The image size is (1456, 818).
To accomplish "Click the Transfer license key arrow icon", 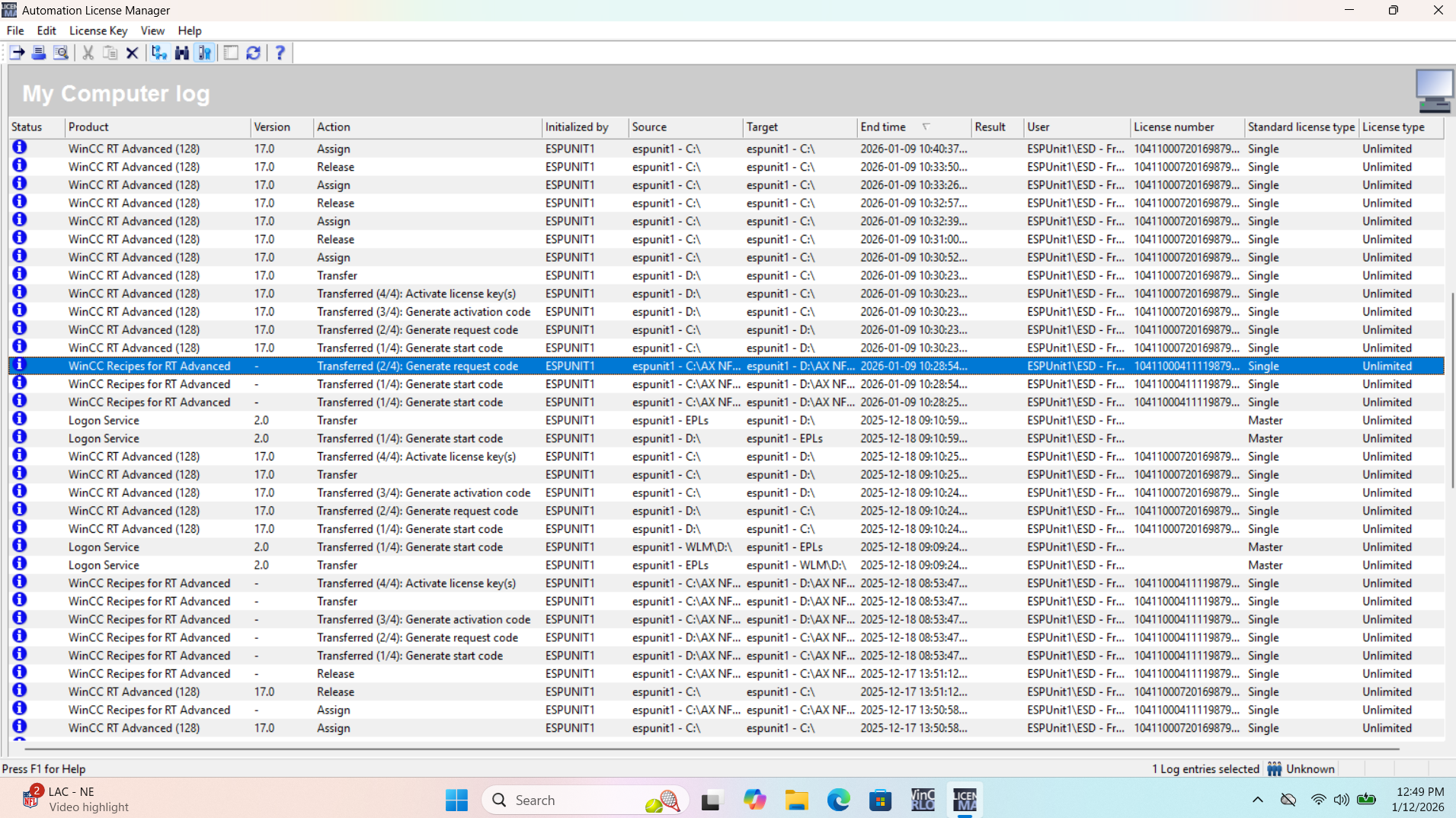I will [17, 53].
